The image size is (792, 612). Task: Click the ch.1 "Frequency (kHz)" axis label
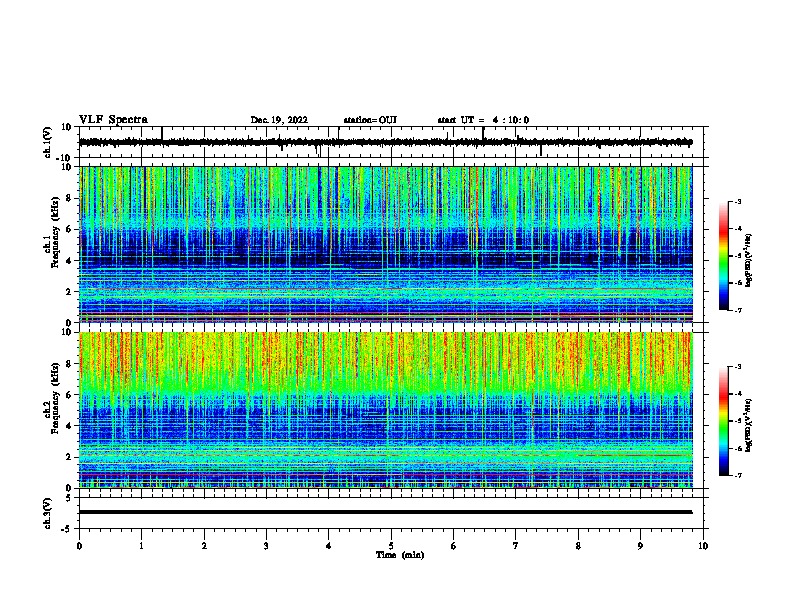coord(55,233)
